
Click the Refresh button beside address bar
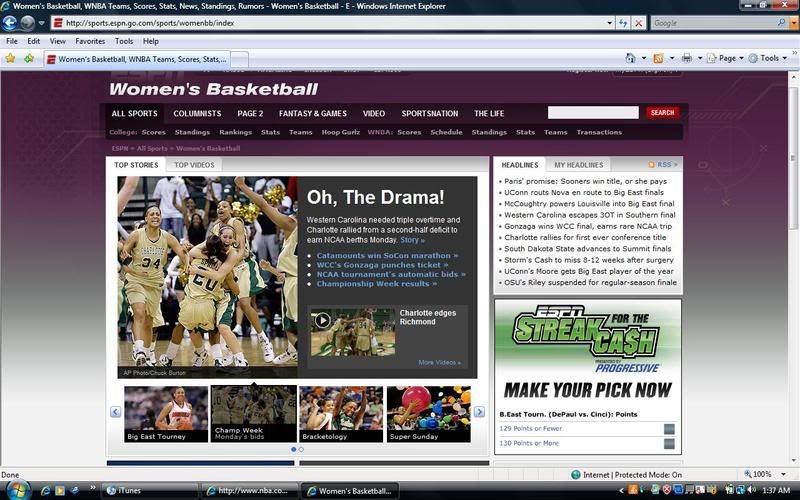coord(622,23)
